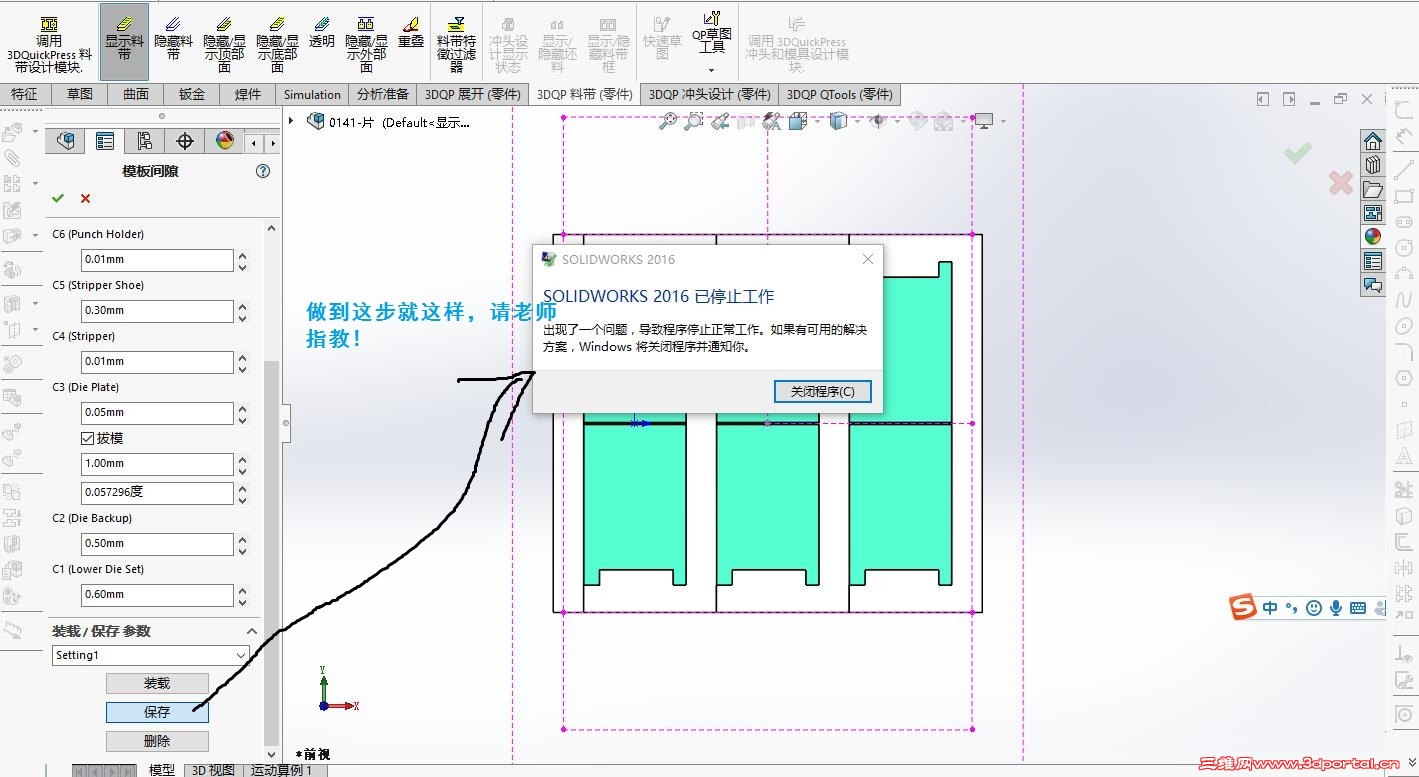
Task: Toggle Sogou 中 Chinese/English mode
Action: tap(1270, 607)
